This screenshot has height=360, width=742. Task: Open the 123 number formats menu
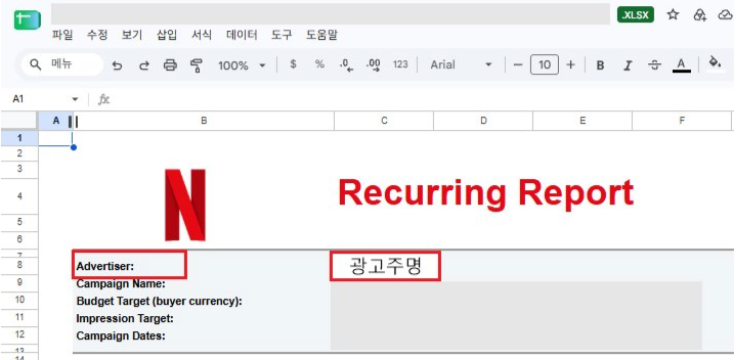tap(400, 64)
